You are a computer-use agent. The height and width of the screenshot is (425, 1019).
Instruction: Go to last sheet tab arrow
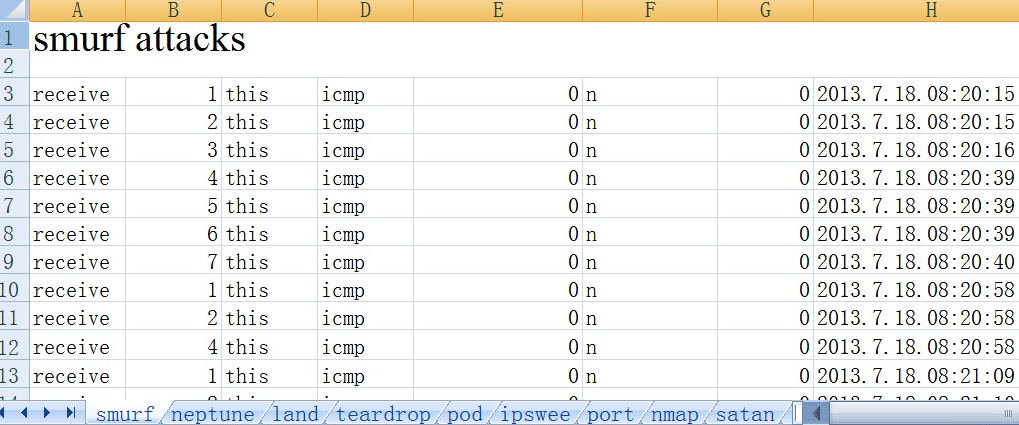(71, 413)
